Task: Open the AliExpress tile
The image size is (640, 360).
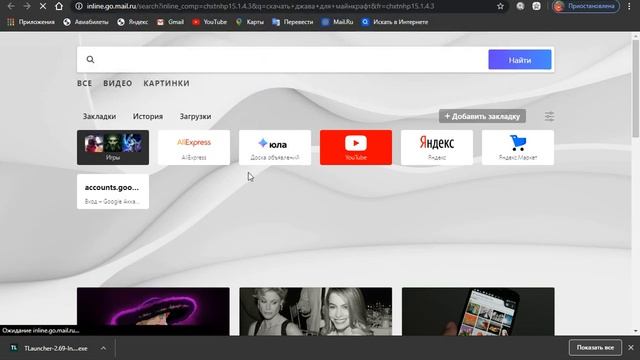Action: 194,147
